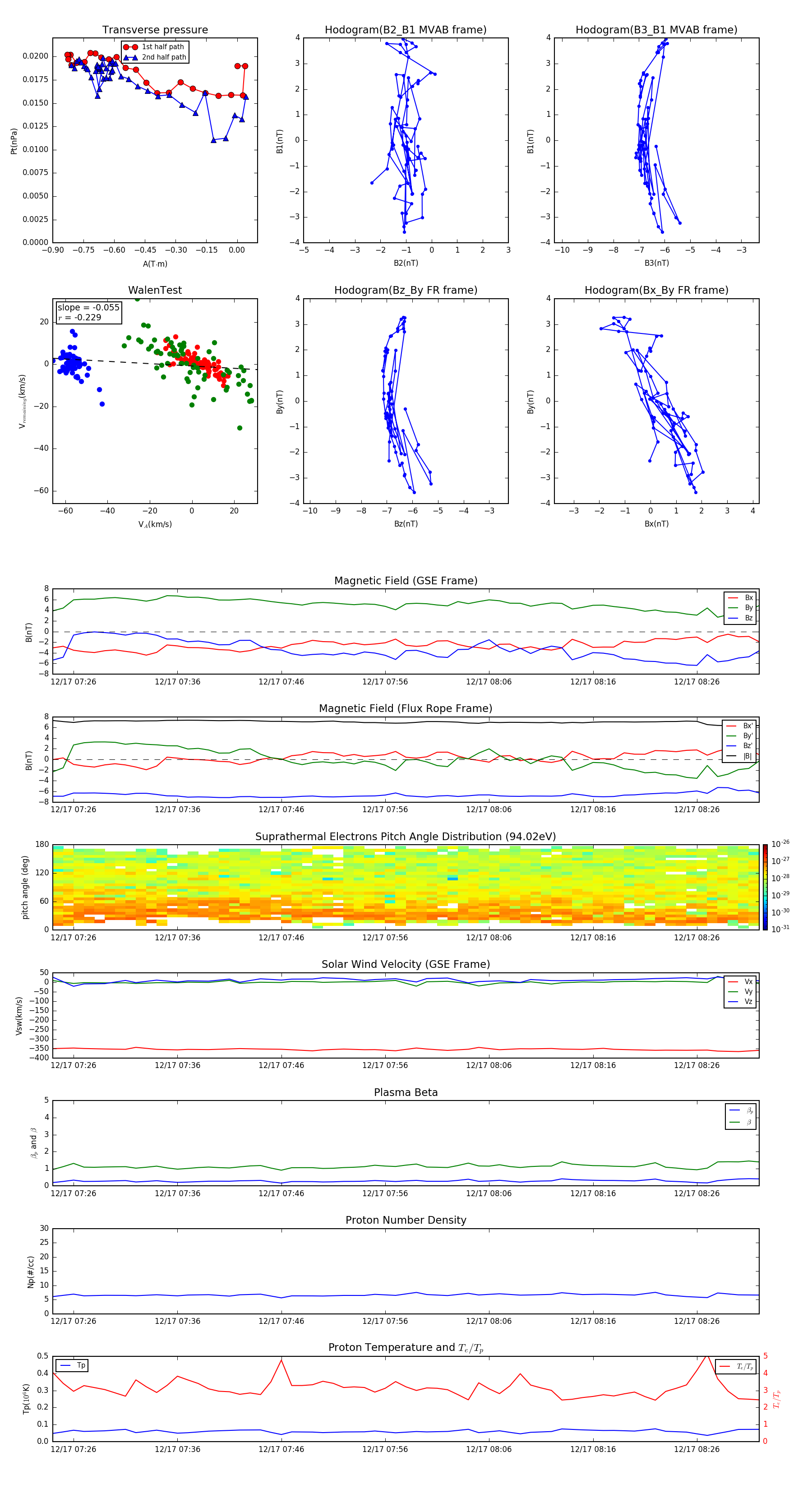The height and width of the screenshot is (1489, 812).
Task: Click the 'Proton Temperature and Te/Tp' title
Action: coord(406,1348)
